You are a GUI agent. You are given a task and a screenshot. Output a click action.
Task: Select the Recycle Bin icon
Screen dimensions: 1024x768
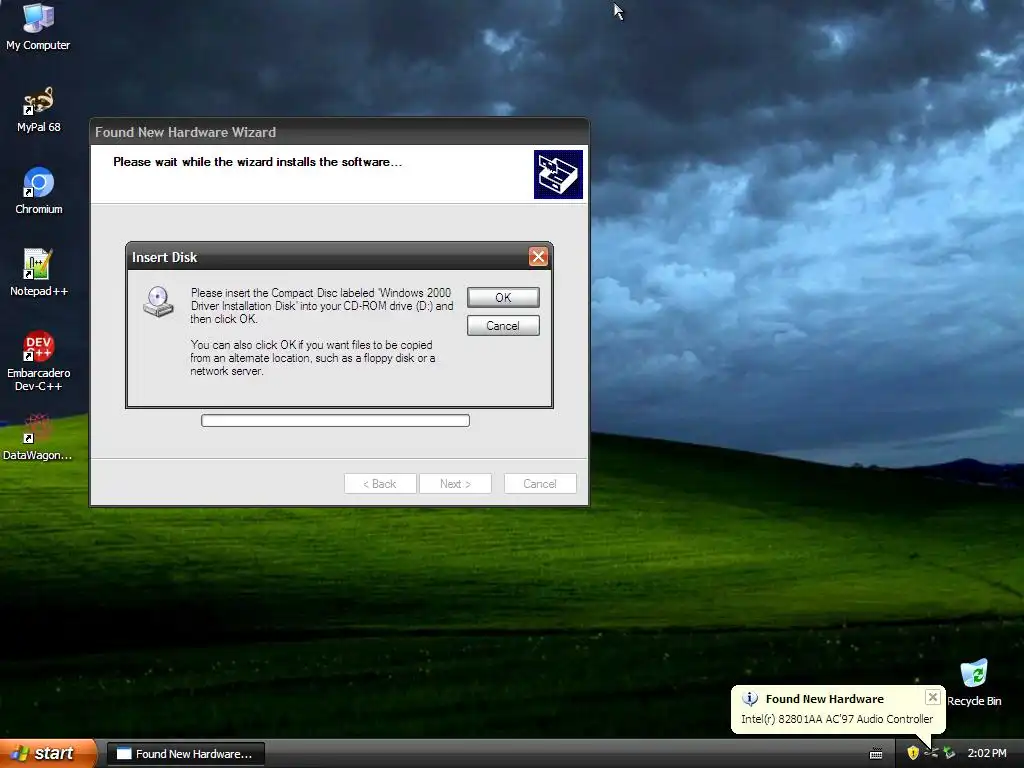click(974, 683)
